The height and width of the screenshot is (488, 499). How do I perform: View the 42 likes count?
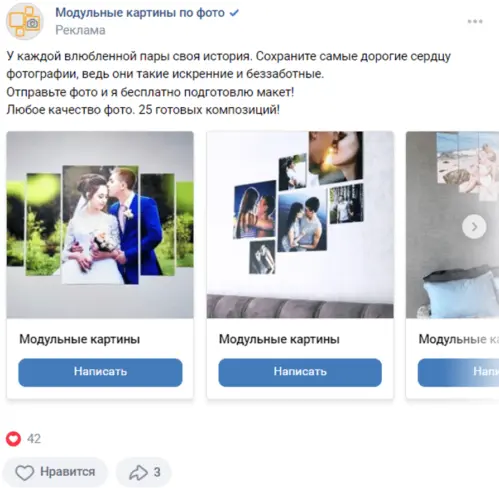click(34, 439)
